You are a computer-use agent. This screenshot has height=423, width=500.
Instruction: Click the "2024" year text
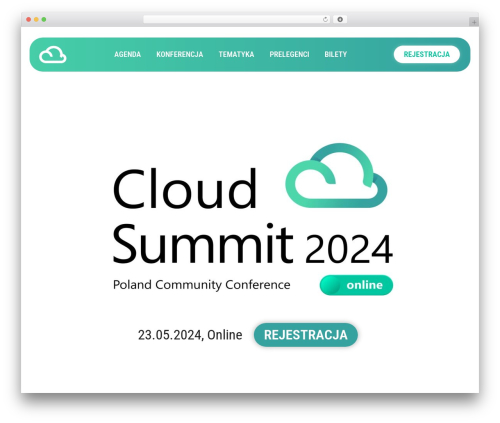(x=349, y=249)
